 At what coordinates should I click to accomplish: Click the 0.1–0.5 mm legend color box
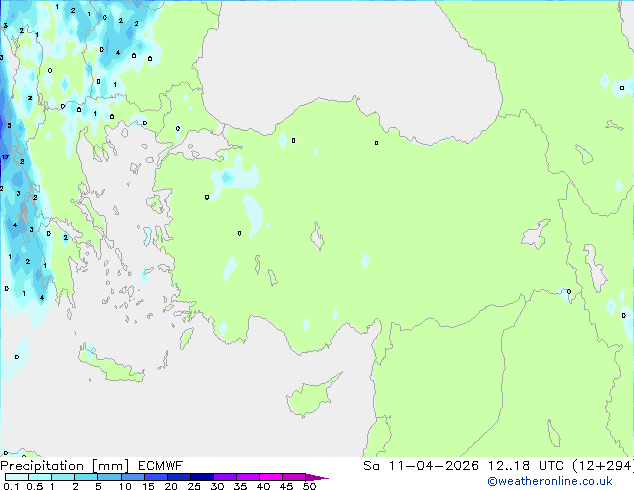[17, 477]
